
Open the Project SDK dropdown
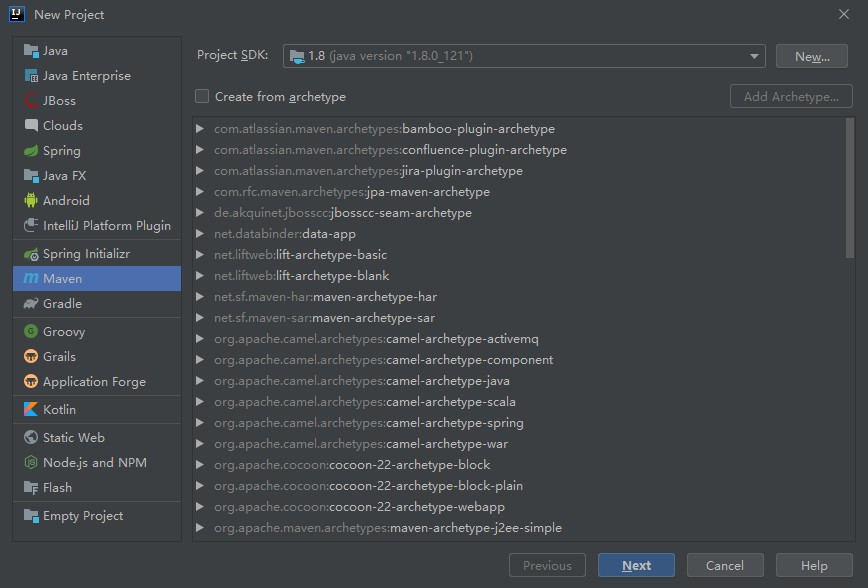[524, 56]
